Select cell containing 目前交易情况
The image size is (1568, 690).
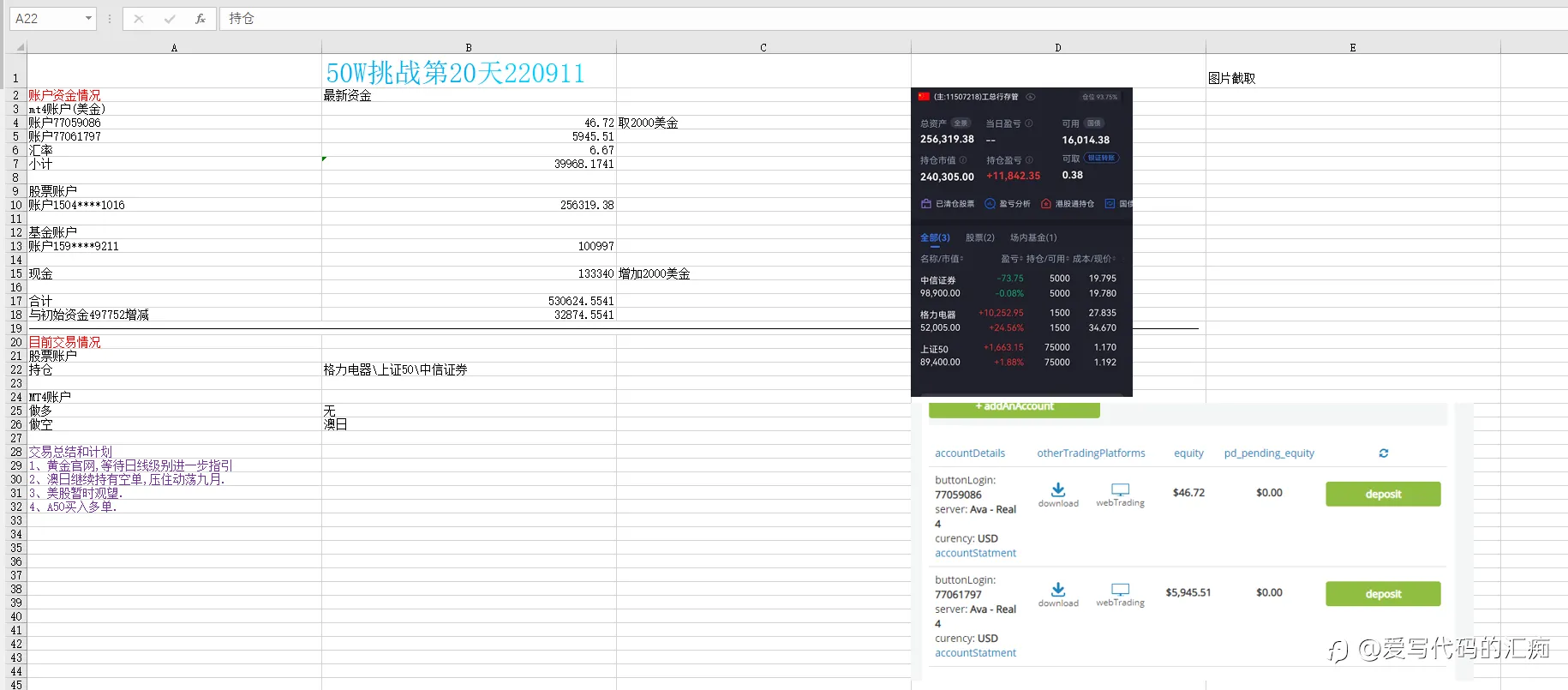[174, 342]
